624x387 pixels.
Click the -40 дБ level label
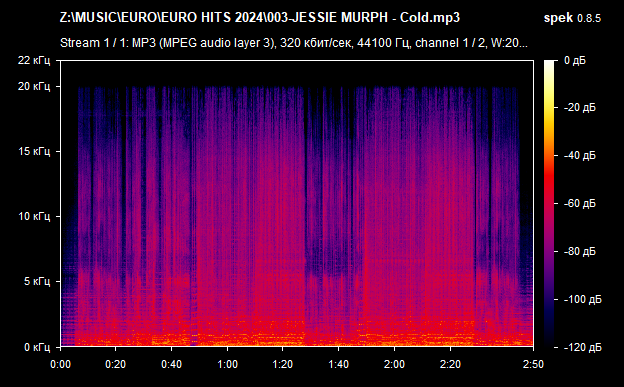click(x=580, y=155)
